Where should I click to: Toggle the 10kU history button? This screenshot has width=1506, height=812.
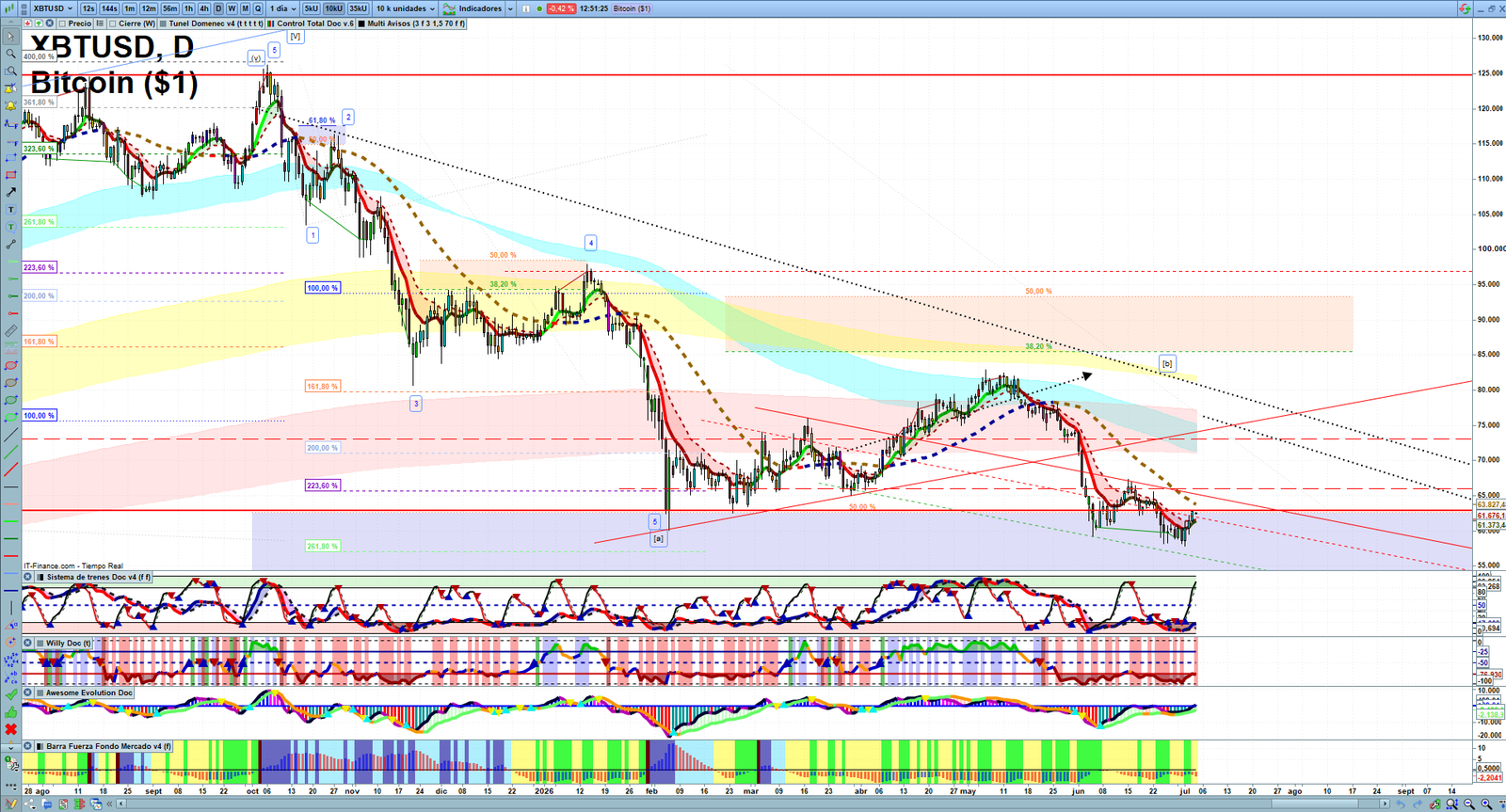333,8
